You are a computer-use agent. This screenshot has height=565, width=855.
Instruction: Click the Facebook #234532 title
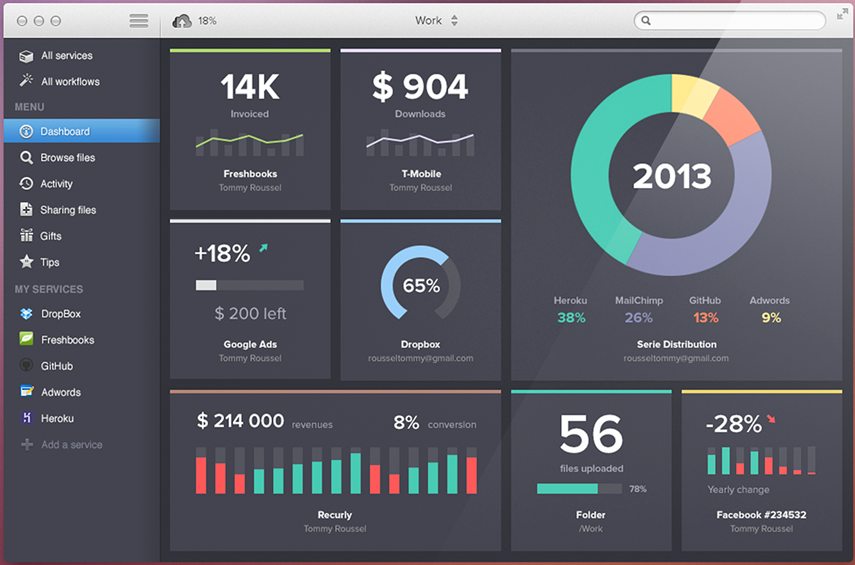(x=761, y=515)
